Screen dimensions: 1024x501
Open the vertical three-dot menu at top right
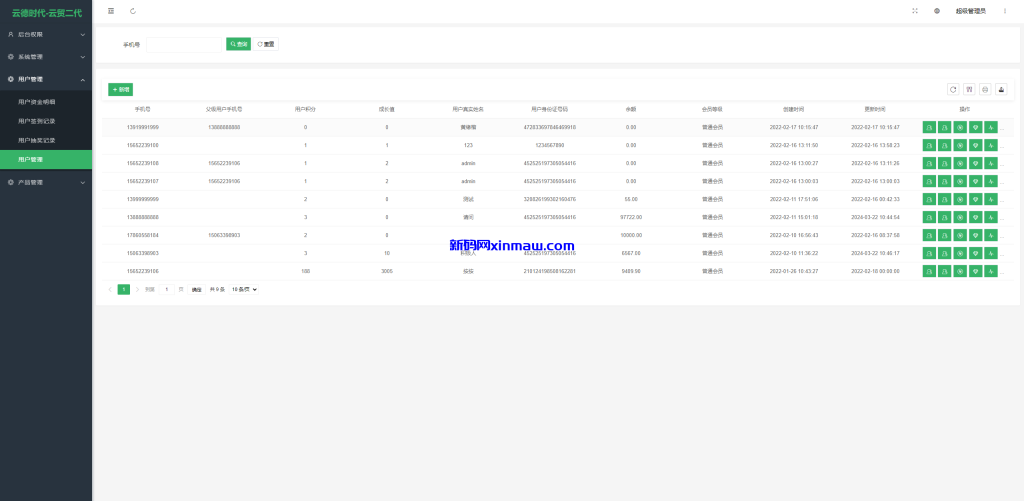[1005, 11]
